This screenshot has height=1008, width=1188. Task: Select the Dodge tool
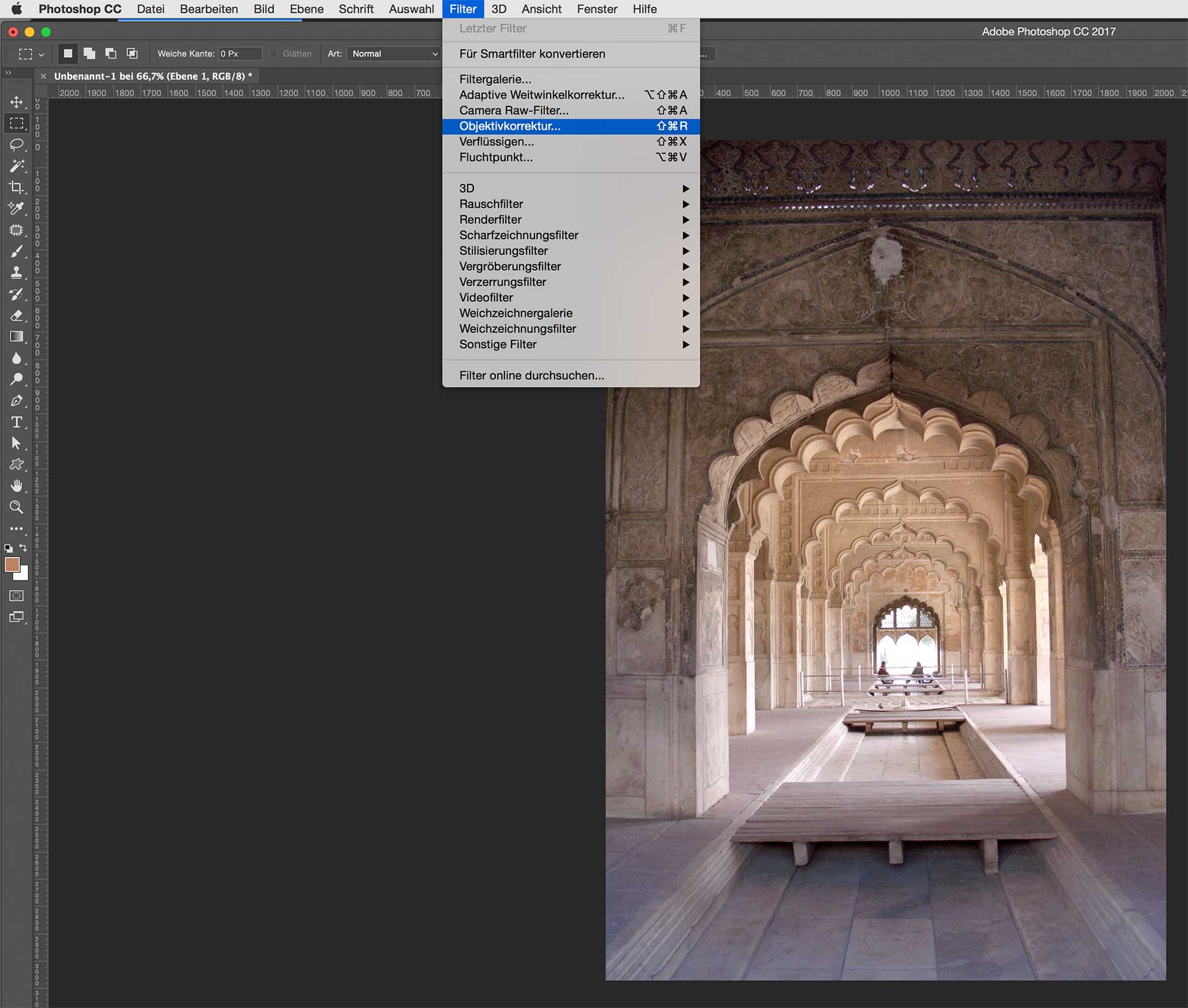coord(16,379)
